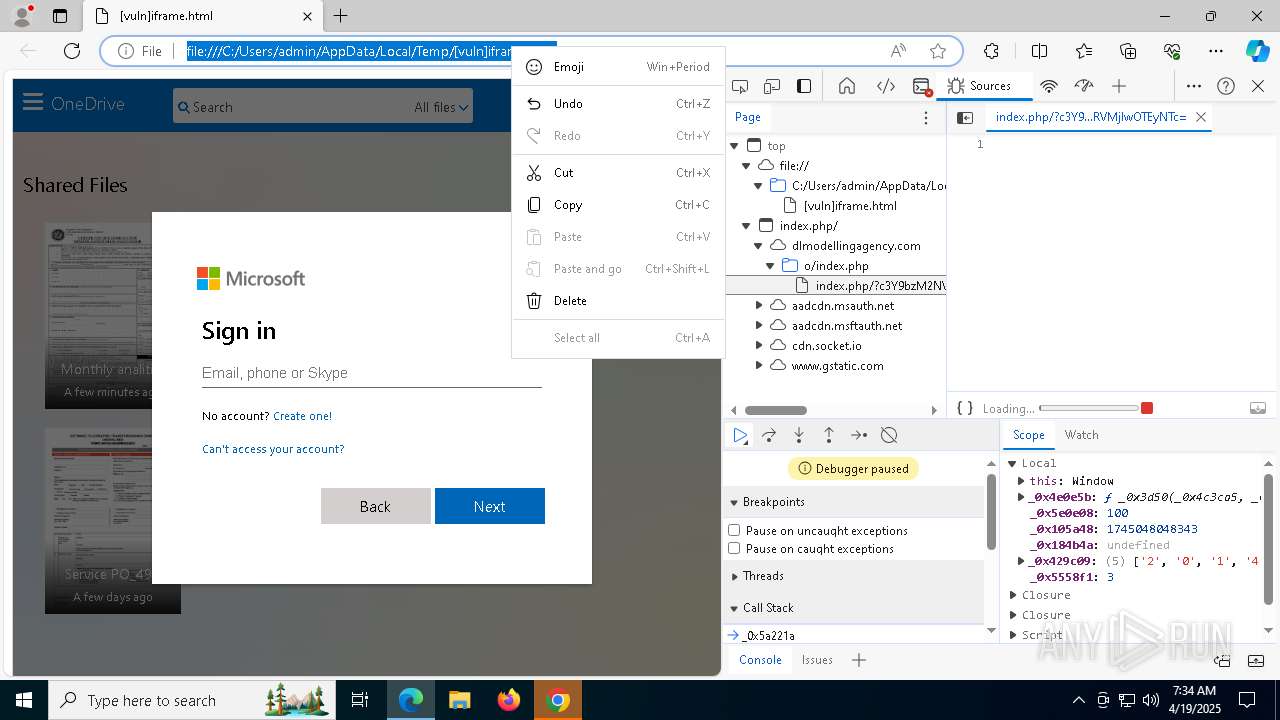1280x720 pixels.
Task: Open the Network tool icon
Action: pyautogui.click(x=1049, y=86)
